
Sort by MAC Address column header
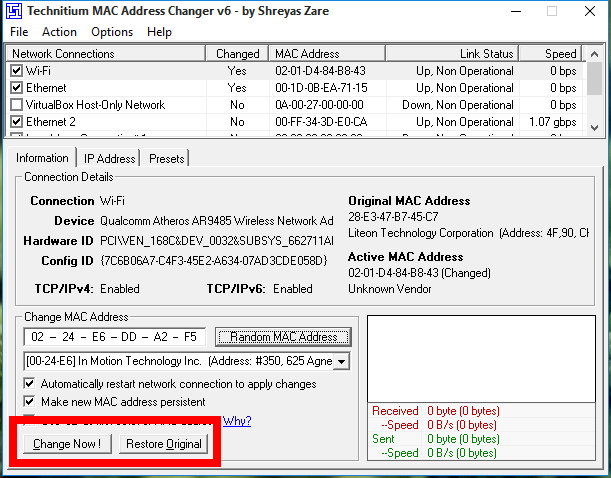[327, 53]
